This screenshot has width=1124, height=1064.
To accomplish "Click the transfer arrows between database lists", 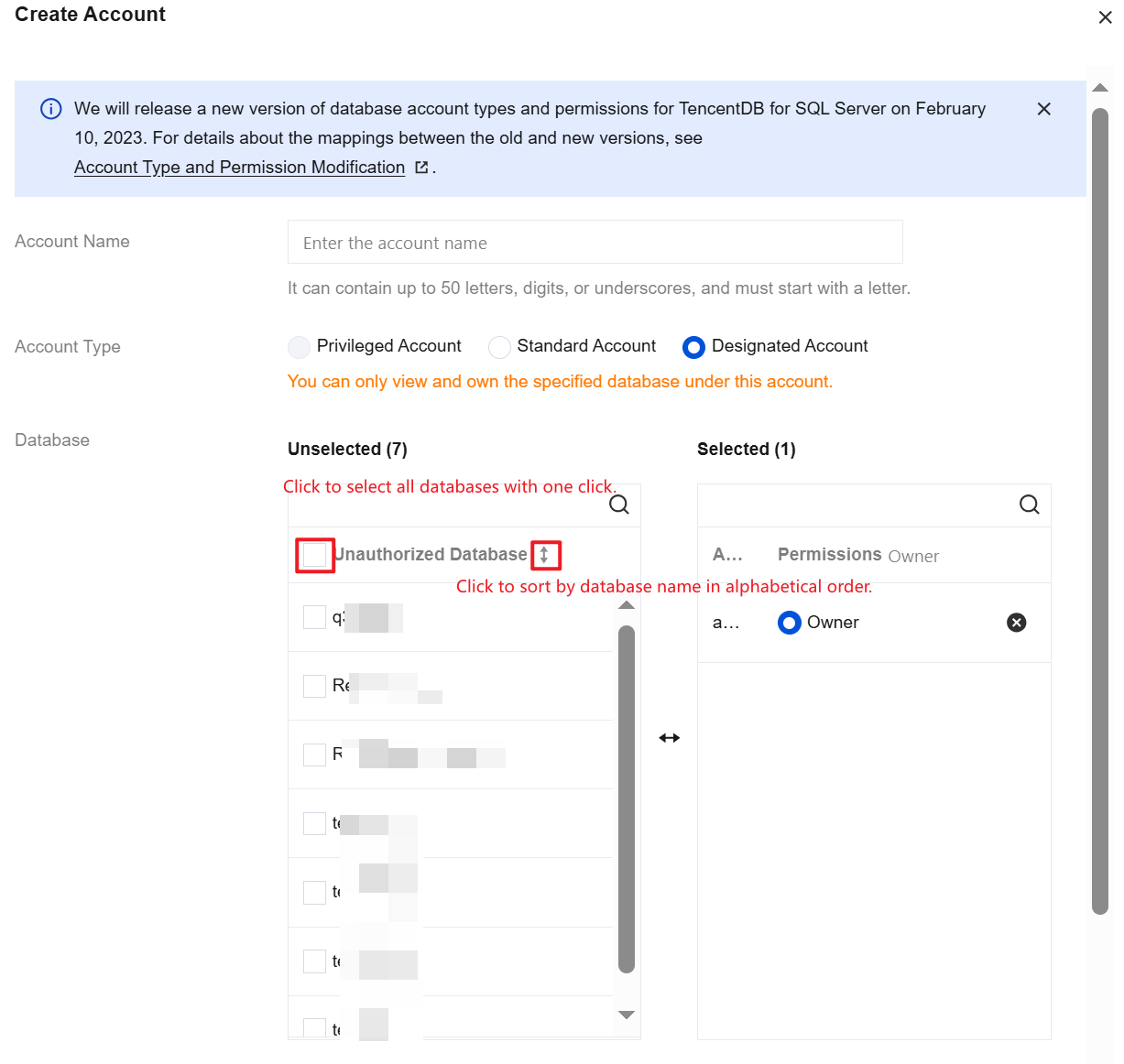I will click(x=670, y=738).
